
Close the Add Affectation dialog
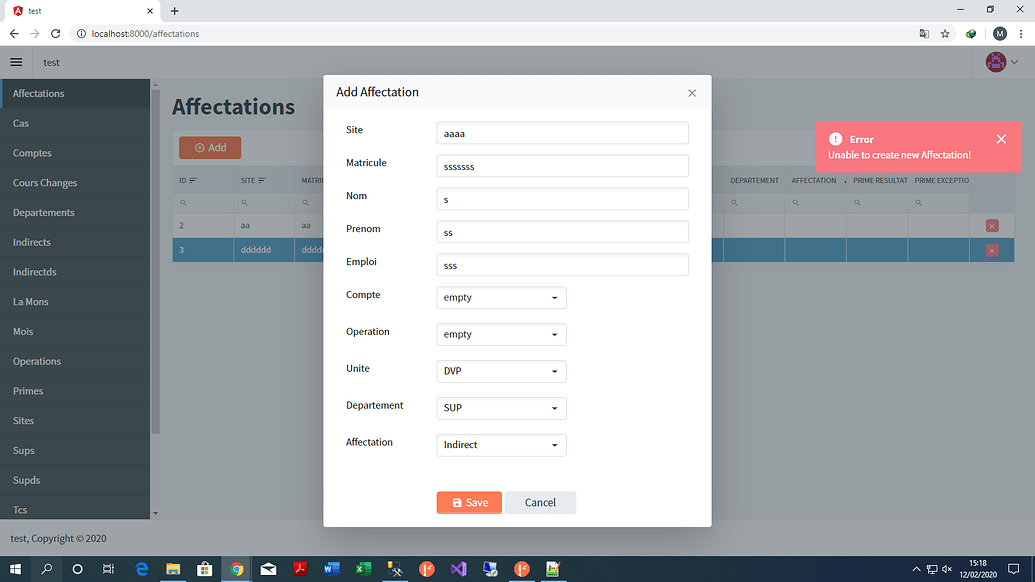coord(691,92)
